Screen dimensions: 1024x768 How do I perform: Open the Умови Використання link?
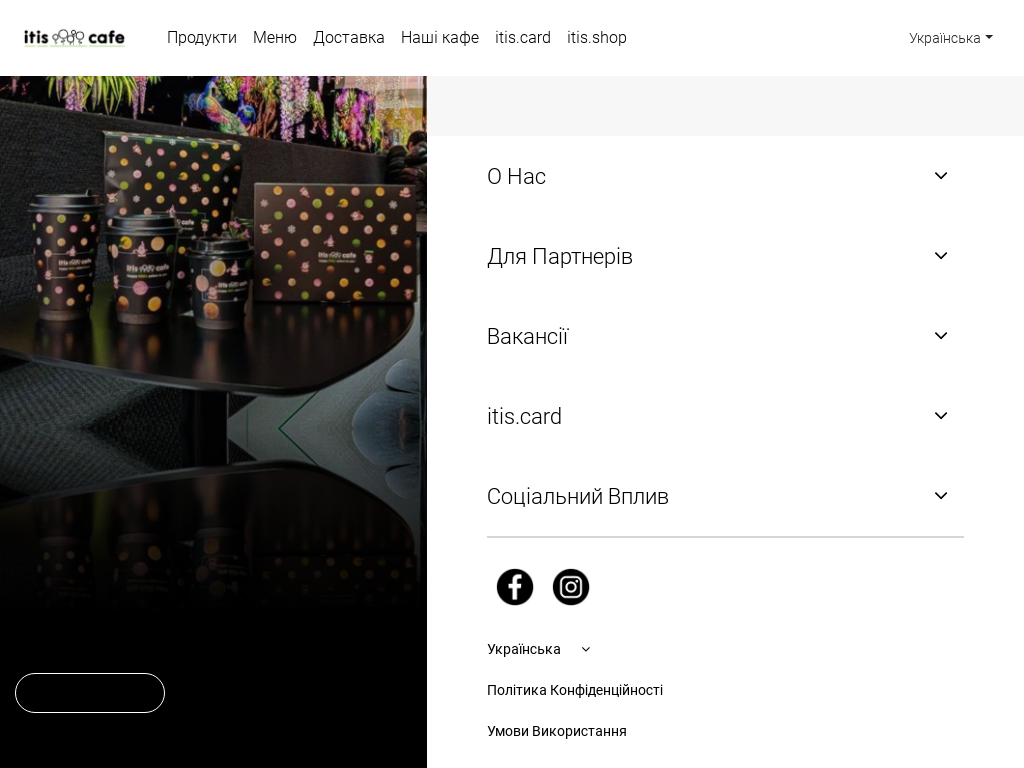pyautogui.click(x=556, y=731)
